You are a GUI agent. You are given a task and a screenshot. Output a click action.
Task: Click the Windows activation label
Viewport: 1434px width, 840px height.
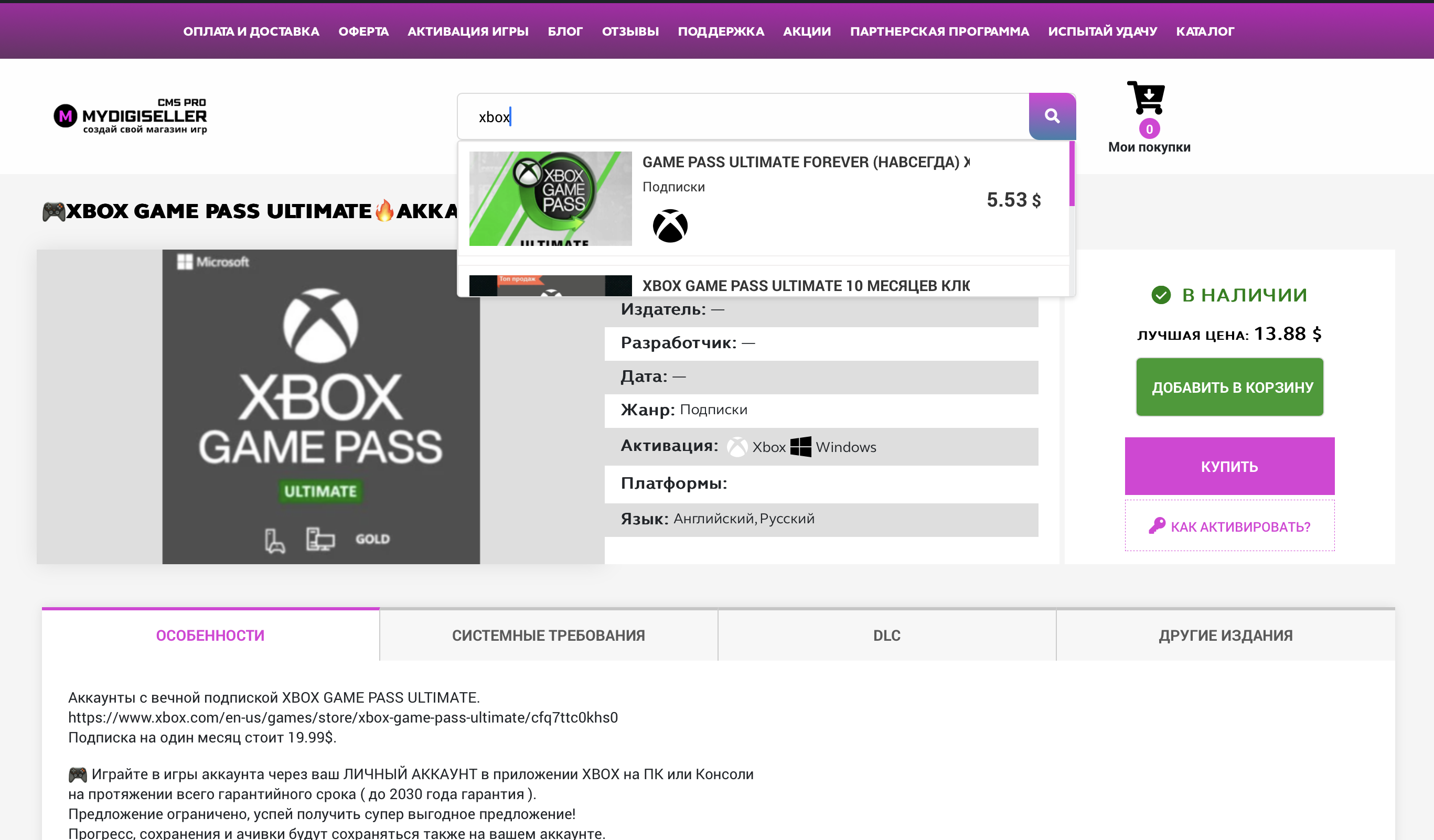pyautogui.click(x=846, y=447)
